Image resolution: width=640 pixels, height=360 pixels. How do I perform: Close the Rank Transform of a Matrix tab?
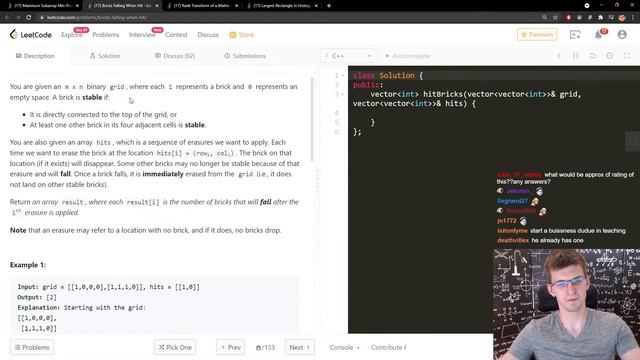pos(236,6)
